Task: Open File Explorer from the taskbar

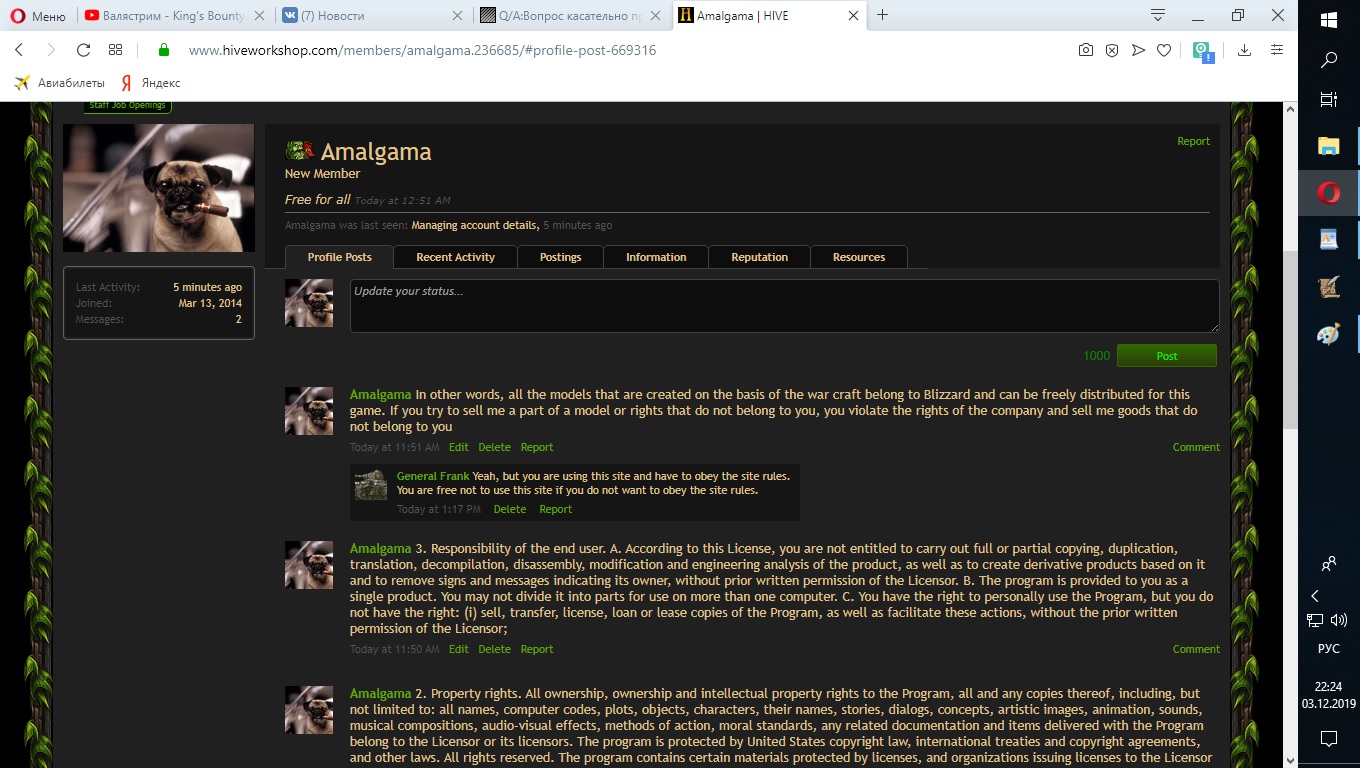Action: click(1329, 147)
